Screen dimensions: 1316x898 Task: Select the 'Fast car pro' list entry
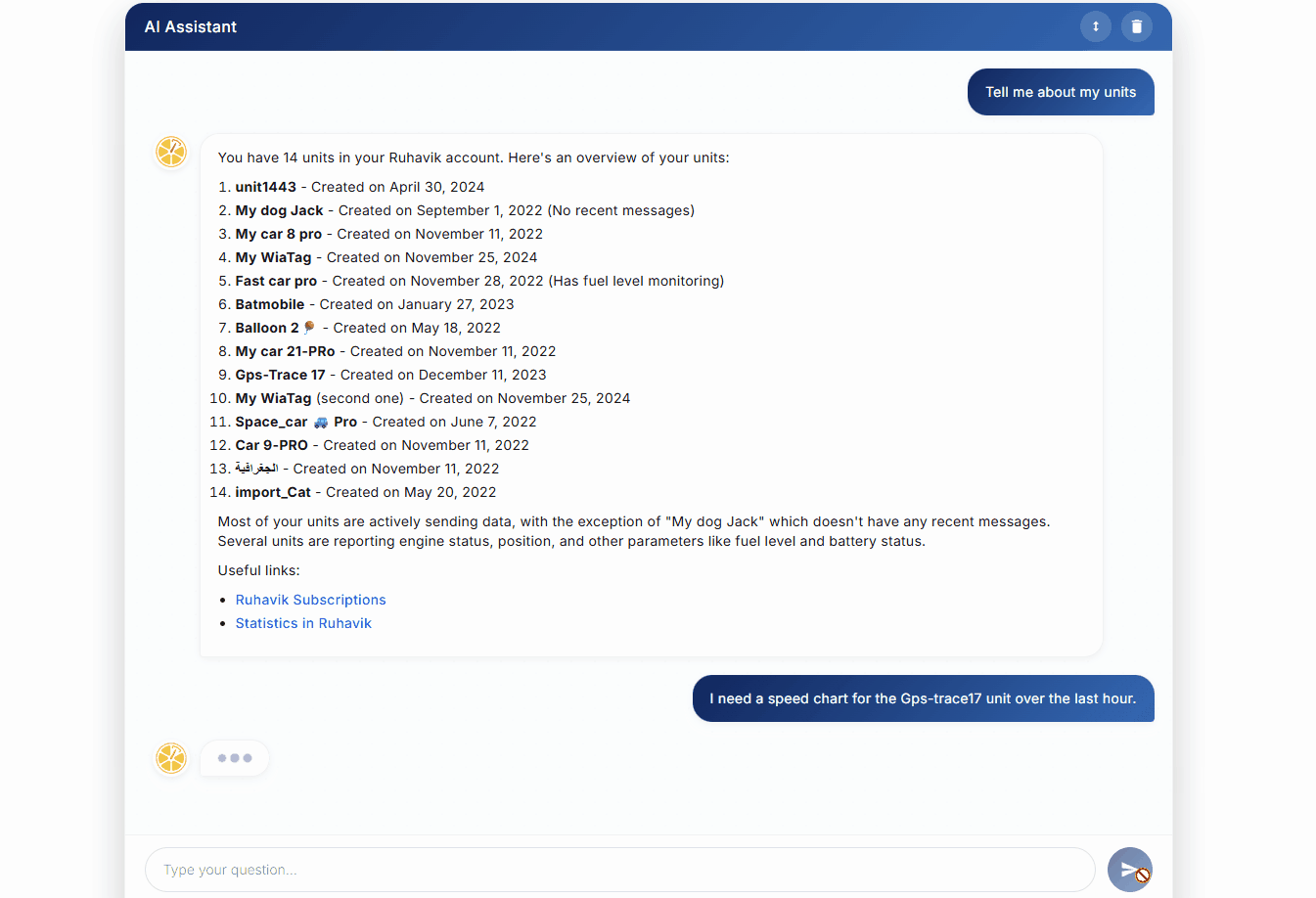(479, 281)
